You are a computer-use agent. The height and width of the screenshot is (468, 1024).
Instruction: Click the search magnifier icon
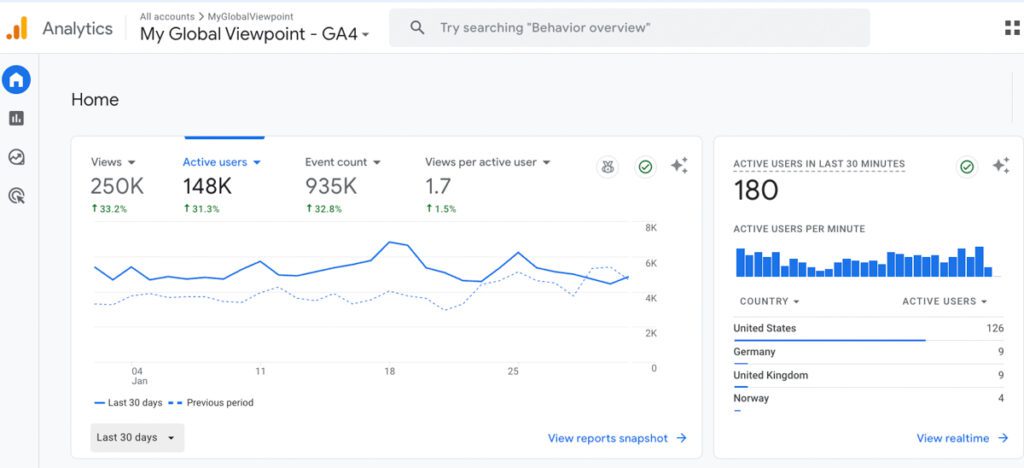coord(417,27)
